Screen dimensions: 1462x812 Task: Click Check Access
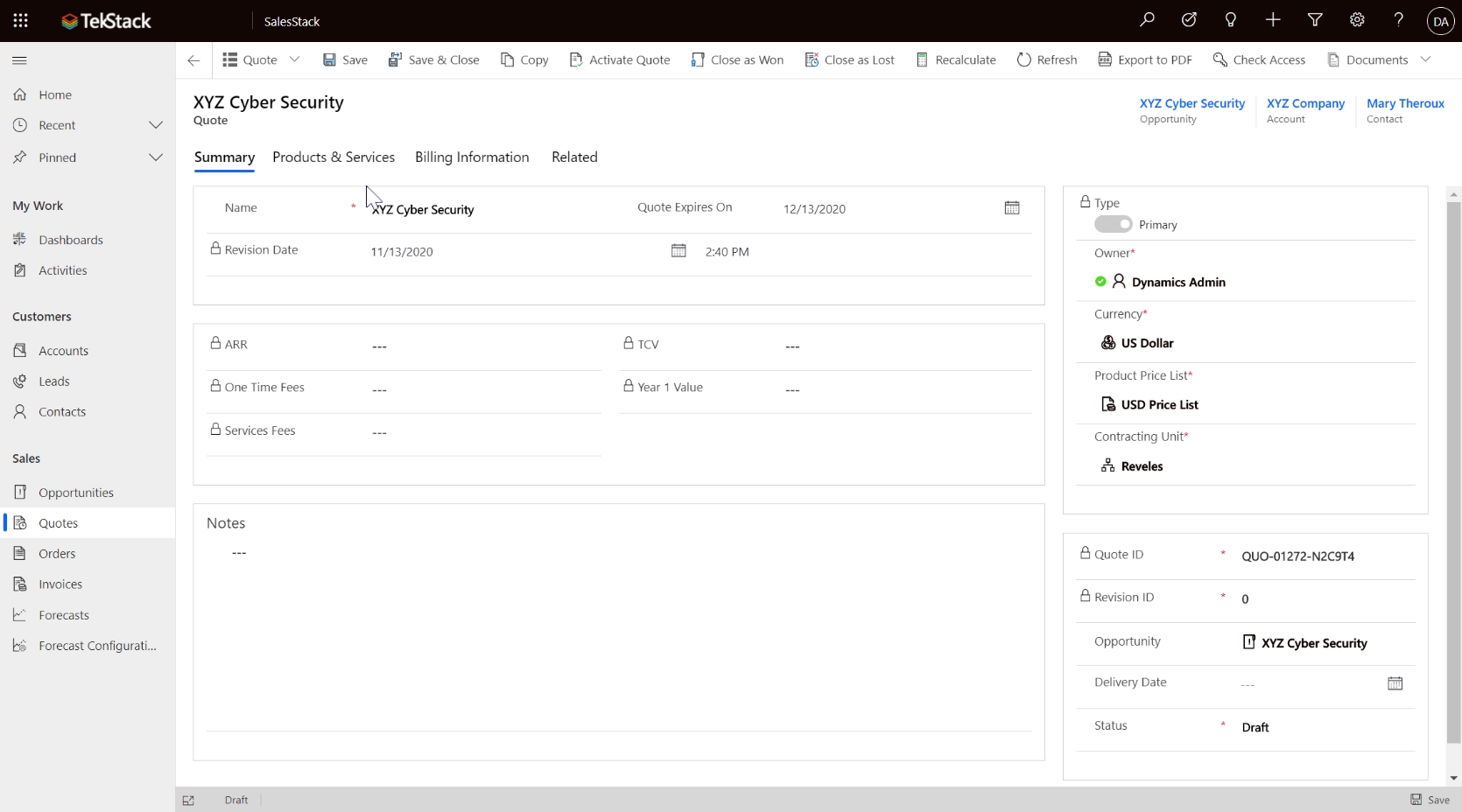click(x=1259, y=59)
